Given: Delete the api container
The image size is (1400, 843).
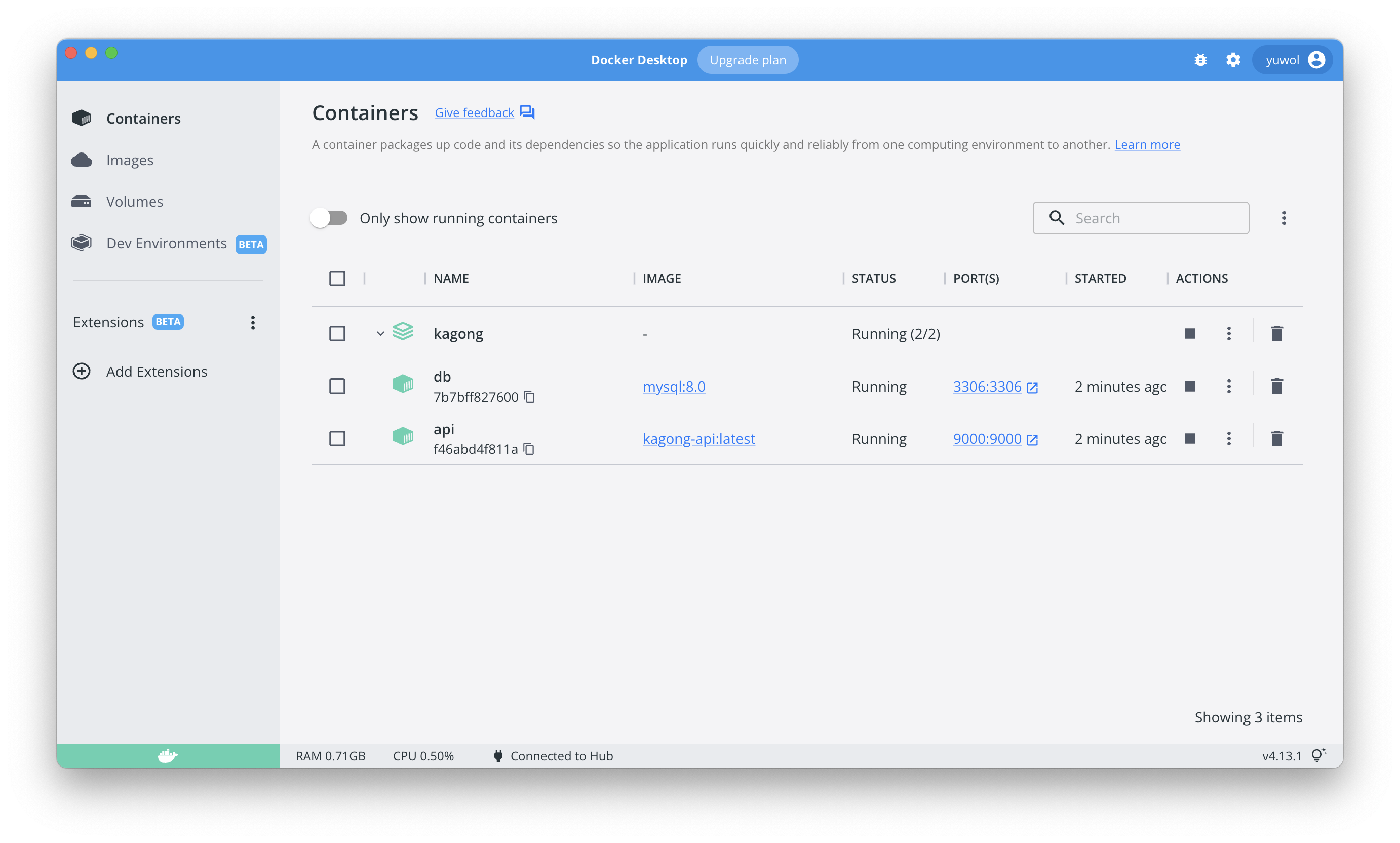Looking at the screenshot, I should pyautogui.click(x=1277, y=439).
